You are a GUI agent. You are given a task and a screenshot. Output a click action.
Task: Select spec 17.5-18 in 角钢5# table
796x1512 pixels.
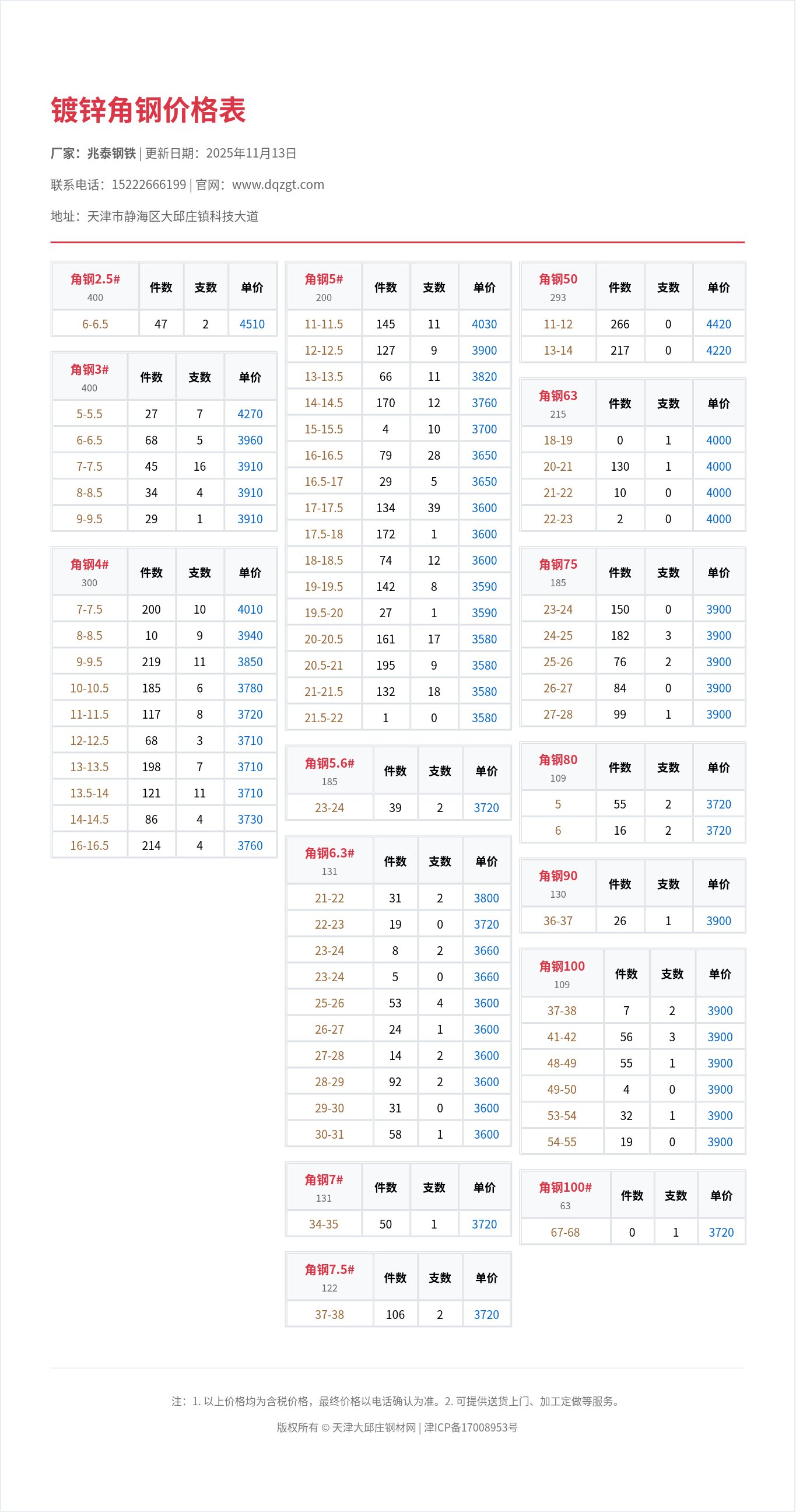324,534
